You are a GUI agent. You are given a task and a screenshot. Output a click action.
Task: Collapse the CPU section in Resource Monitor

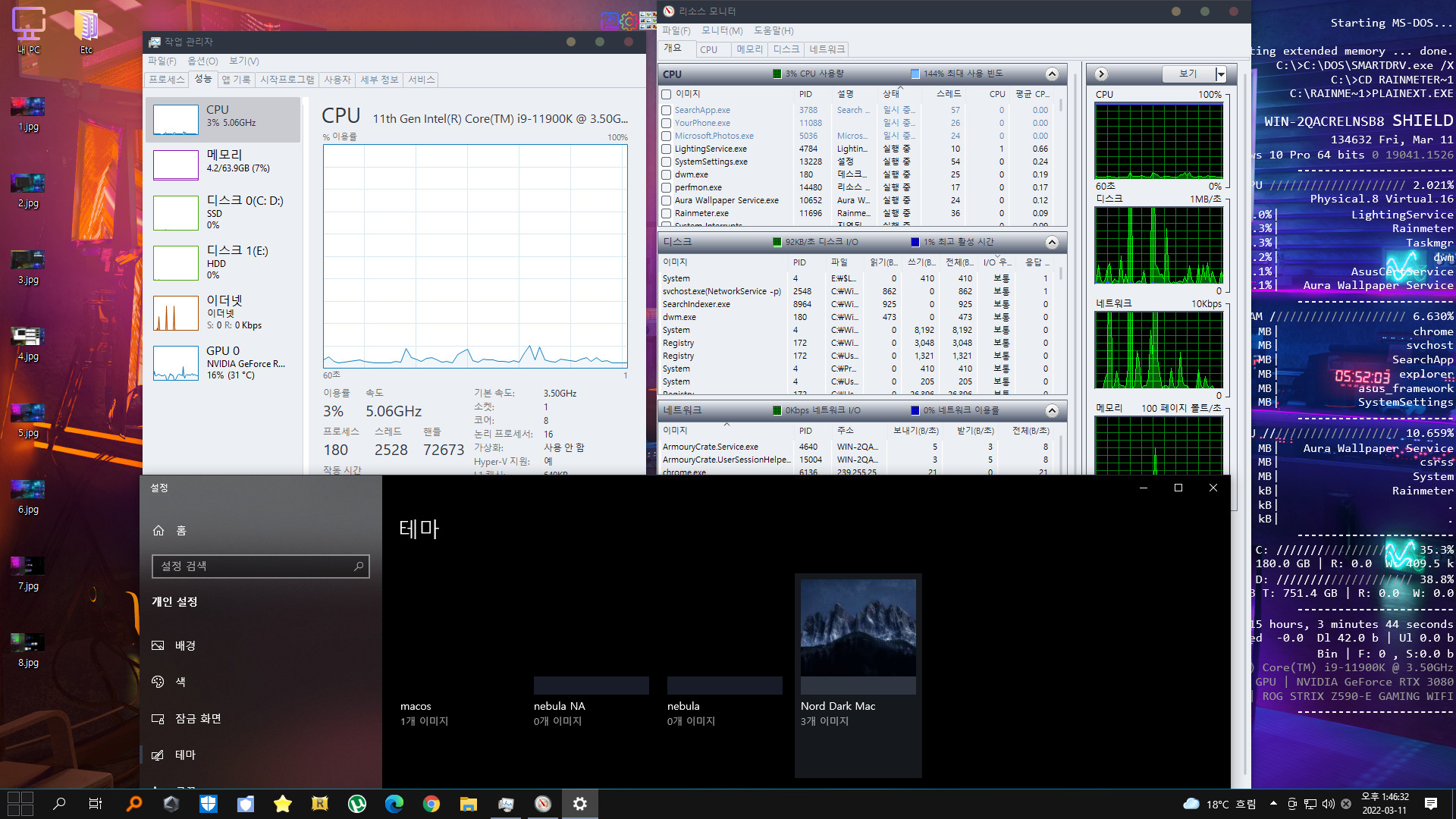(x=1052, y=74)
